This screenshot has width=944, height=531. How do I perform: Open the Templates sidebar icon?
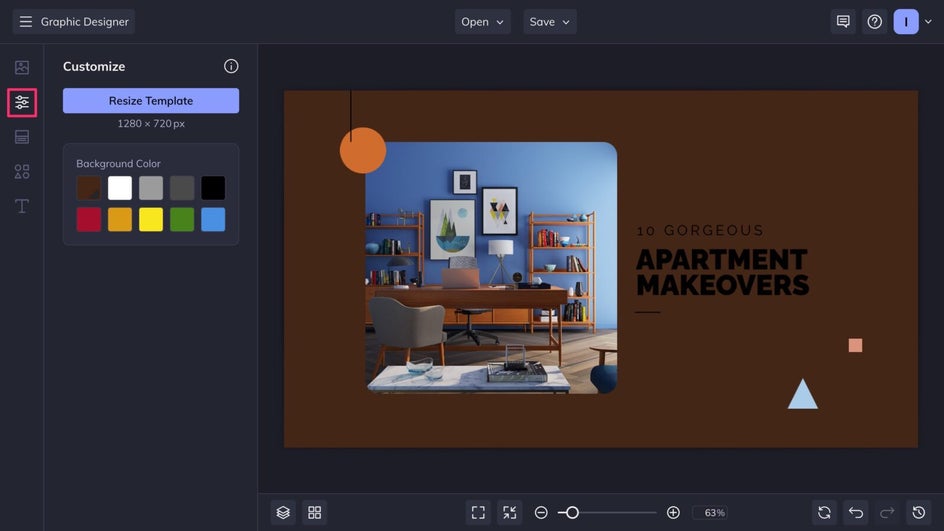coord(22,137)
